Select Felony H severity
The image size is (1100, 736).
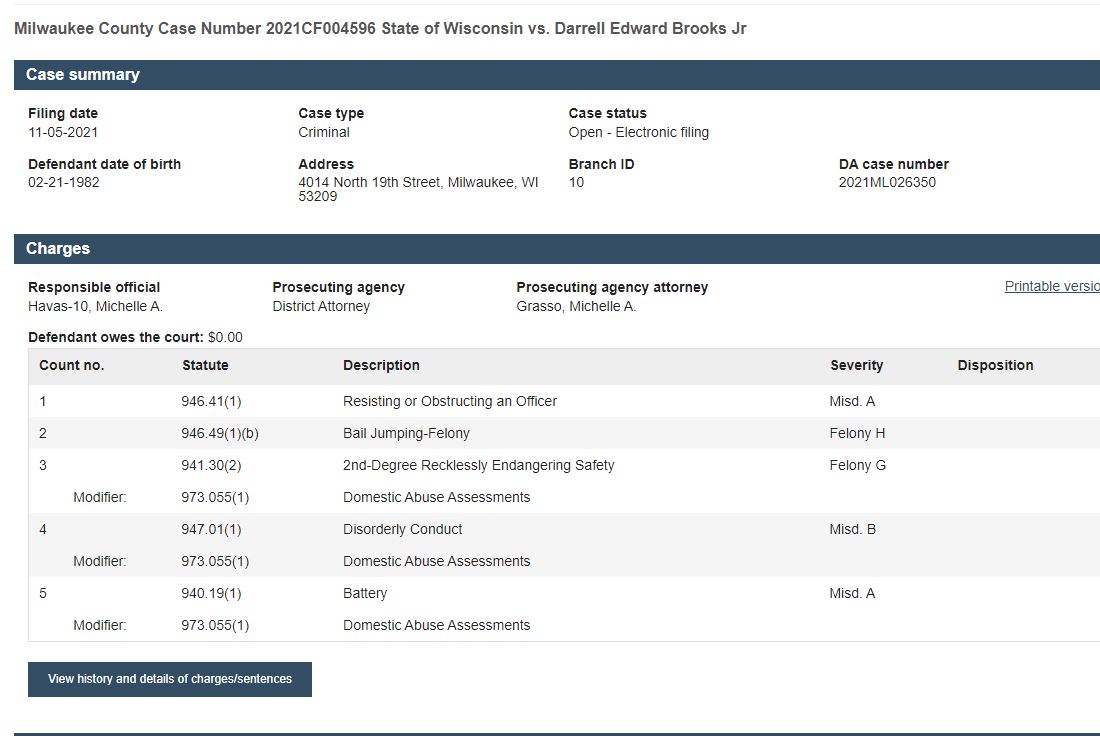pos(857,434)
